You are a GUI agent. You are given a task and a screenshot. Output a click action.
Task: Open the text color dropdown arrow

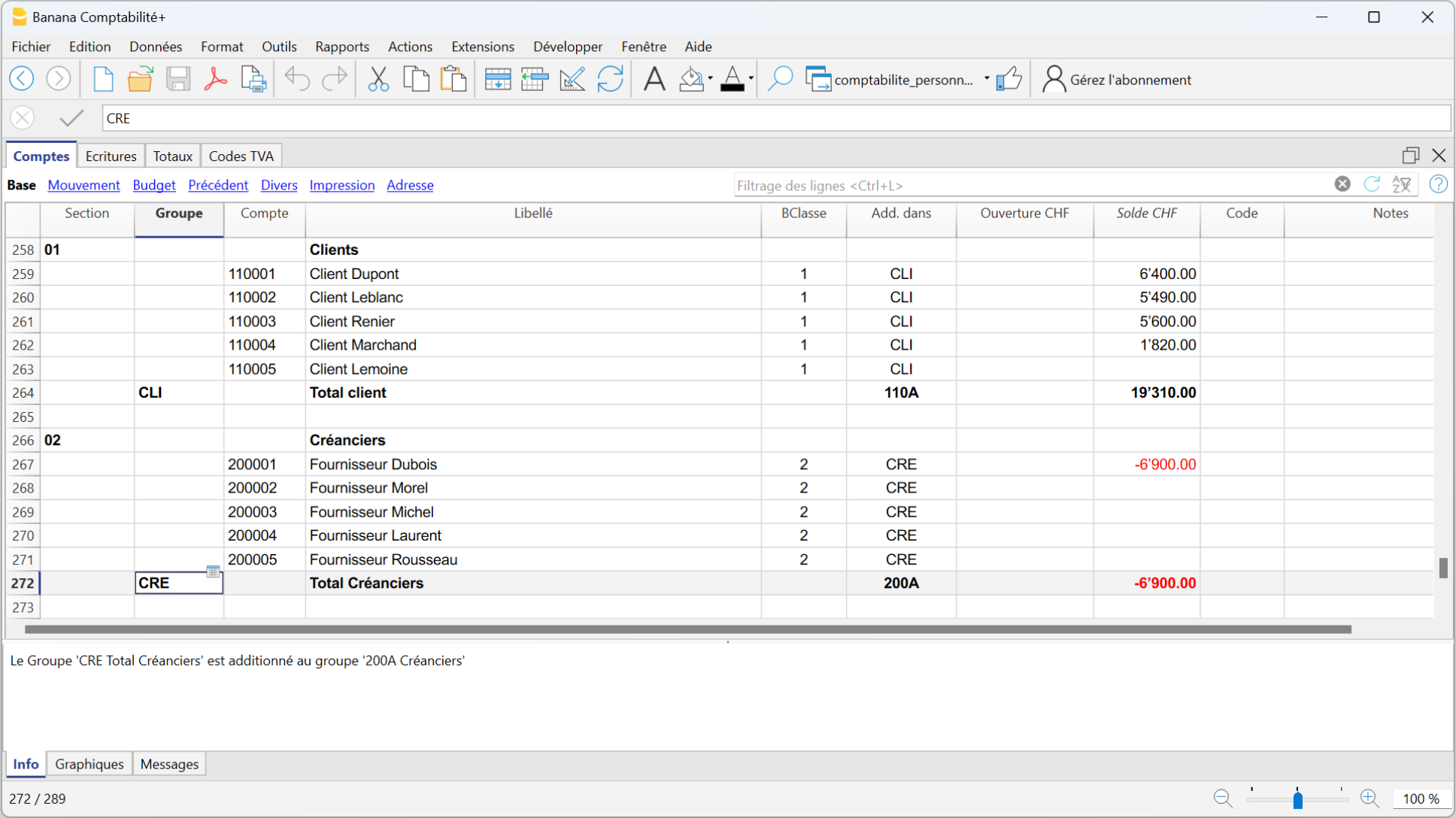pyautogui.click(x=751, y=79)
